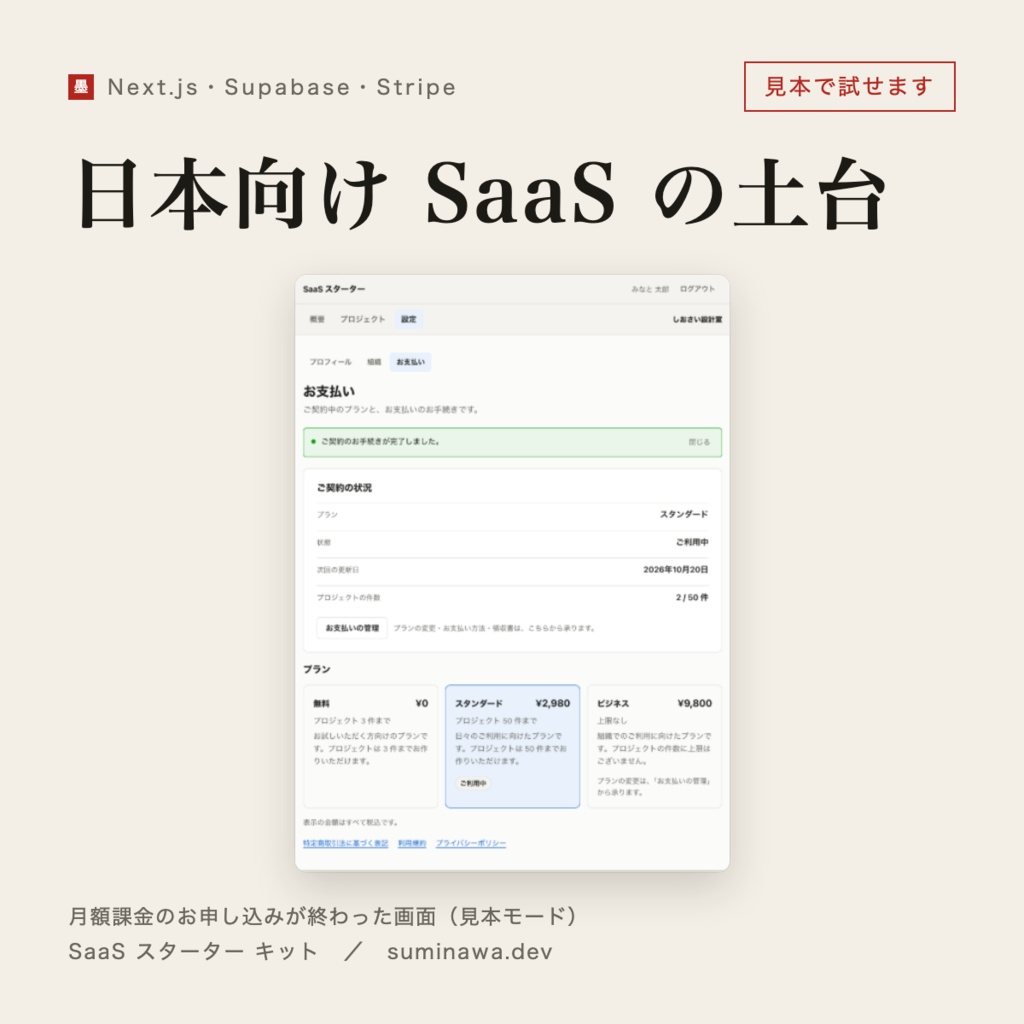This screenshot has height=1024, width=1024.
Task: Click the しおさい設計室 organization name
Action: point(697,319)
